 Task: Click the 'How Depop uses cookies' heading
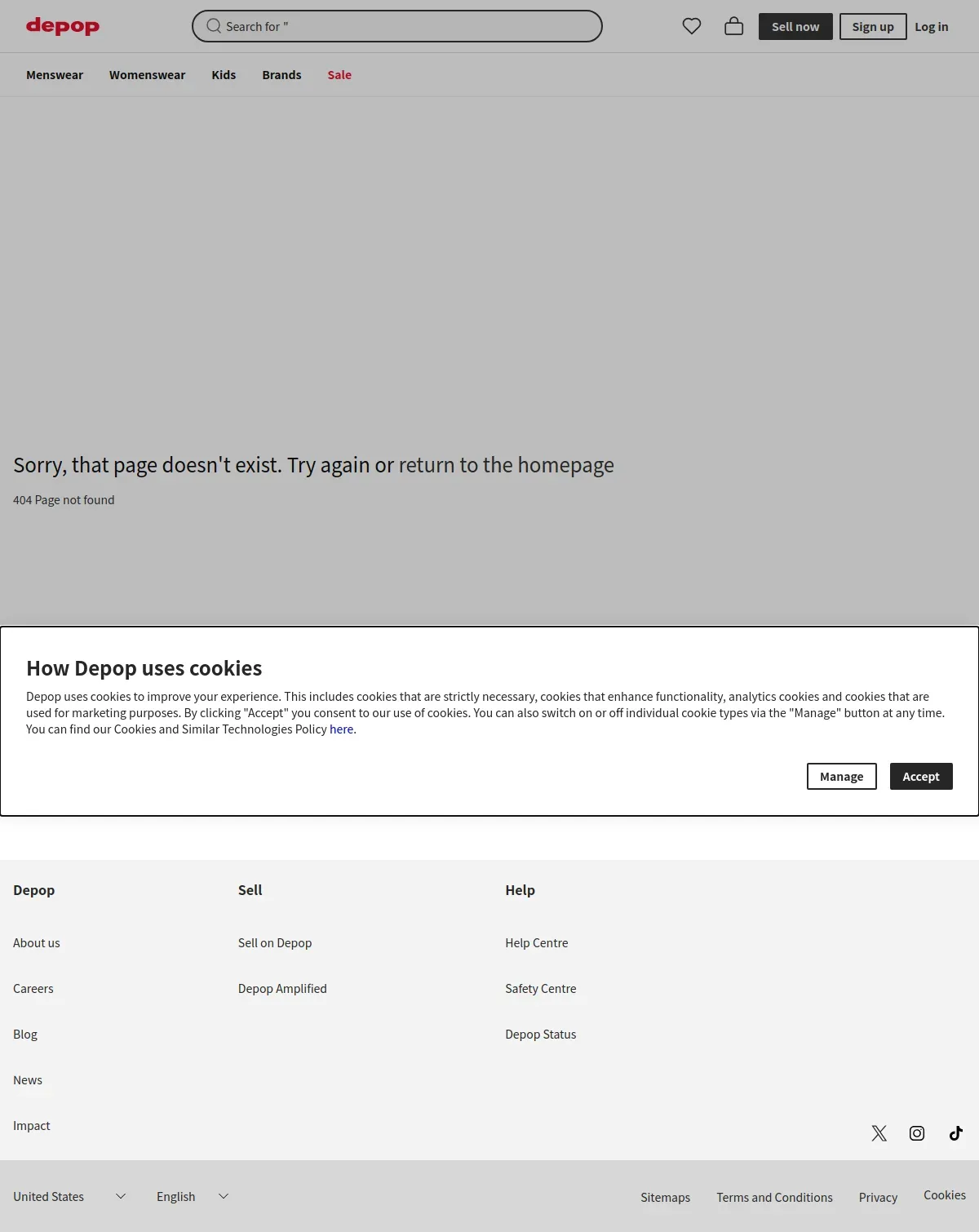click(144, 668)
